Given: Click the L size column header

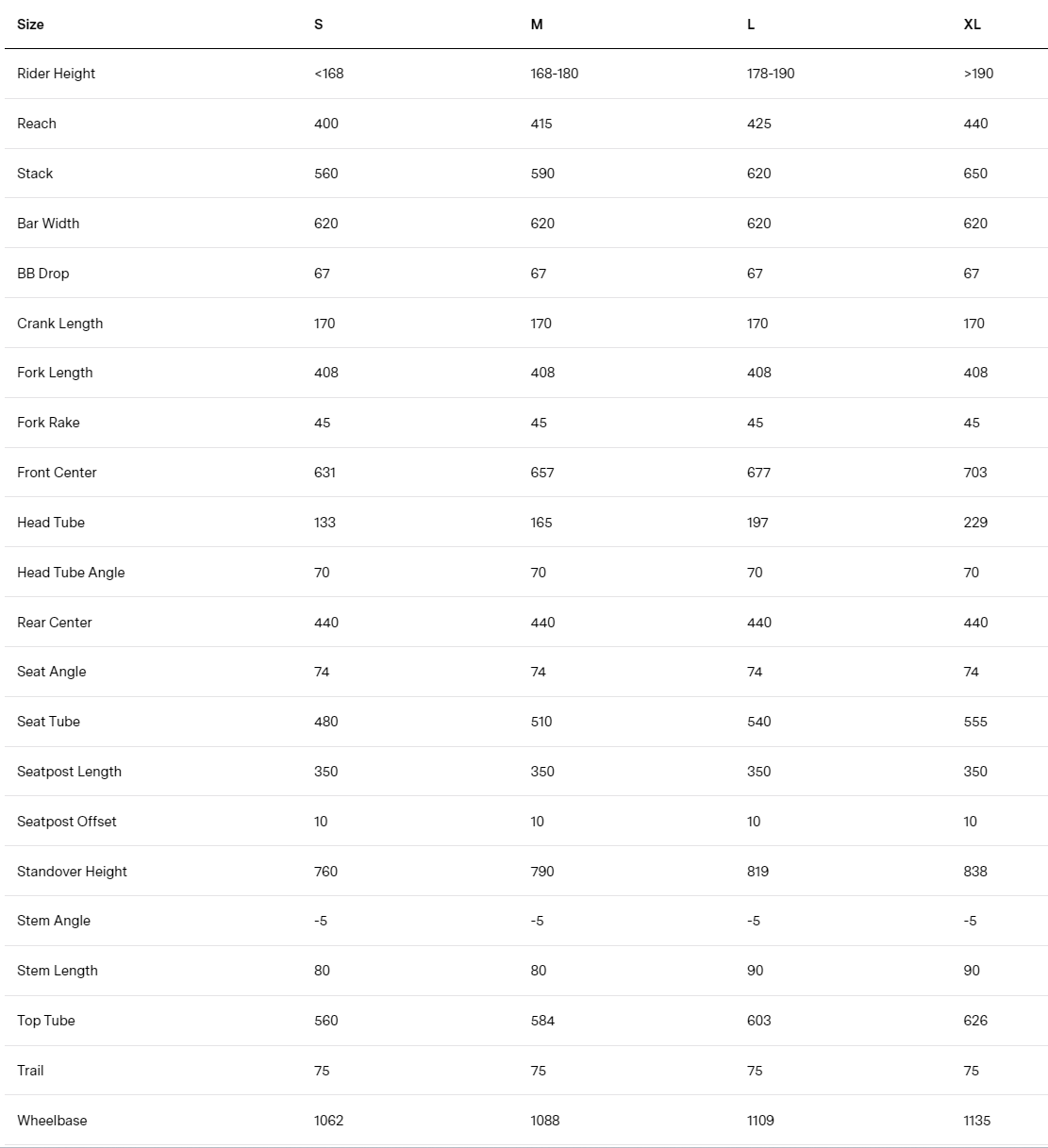Looking at the screenshot, I should [751, 25].
